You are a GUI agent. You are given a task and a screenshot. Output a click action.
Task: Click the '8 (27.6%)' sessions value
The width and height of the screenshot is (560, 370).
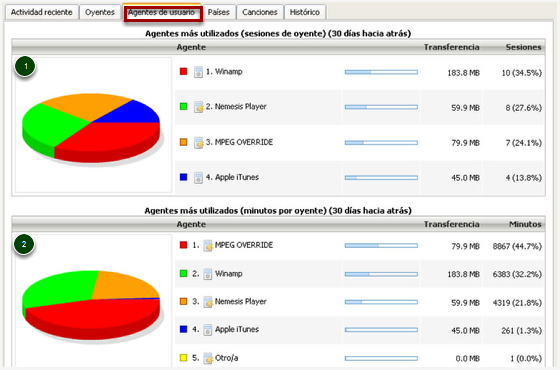[x=524, y=108]
